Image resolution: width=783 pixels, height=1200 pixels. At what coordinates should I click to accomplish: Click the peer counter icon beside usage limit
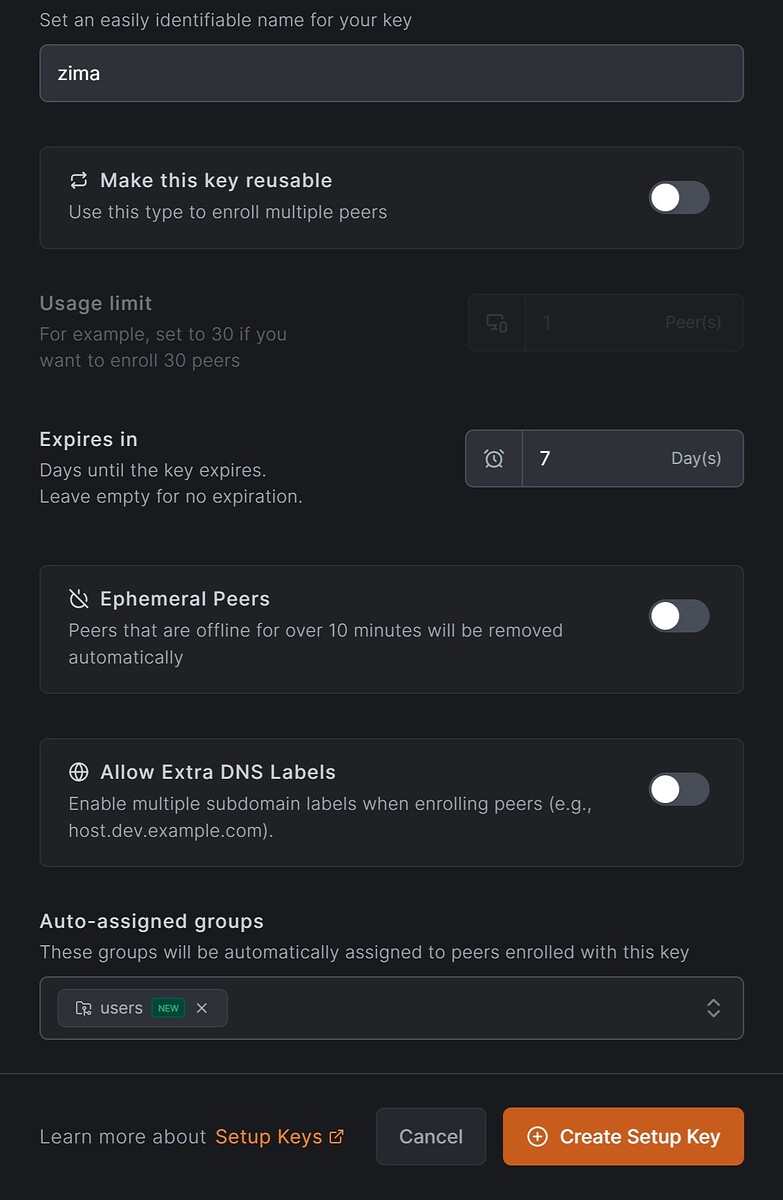pos(496,322)
